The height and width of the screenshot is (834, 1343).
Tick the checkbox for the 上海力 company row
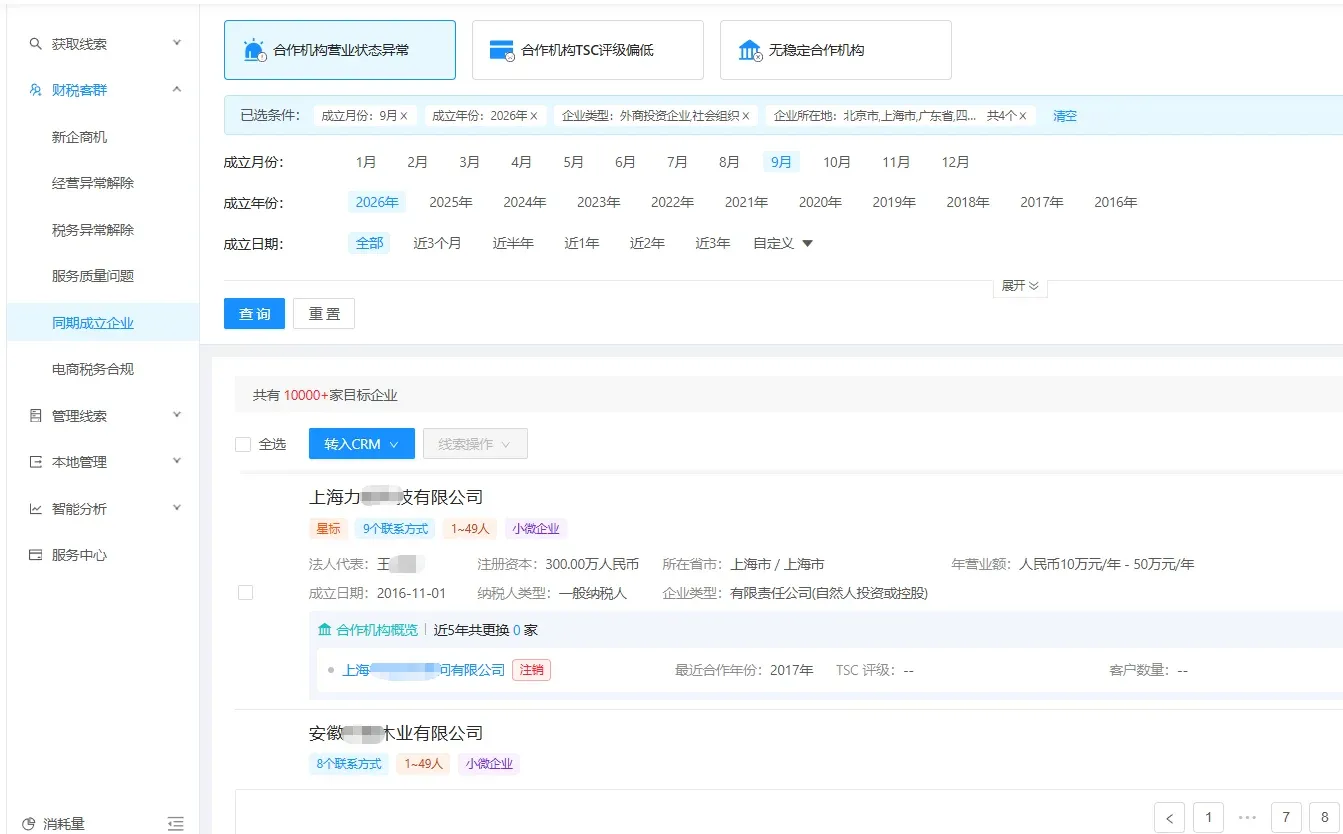pyautogui.click(x=245, y=593)
